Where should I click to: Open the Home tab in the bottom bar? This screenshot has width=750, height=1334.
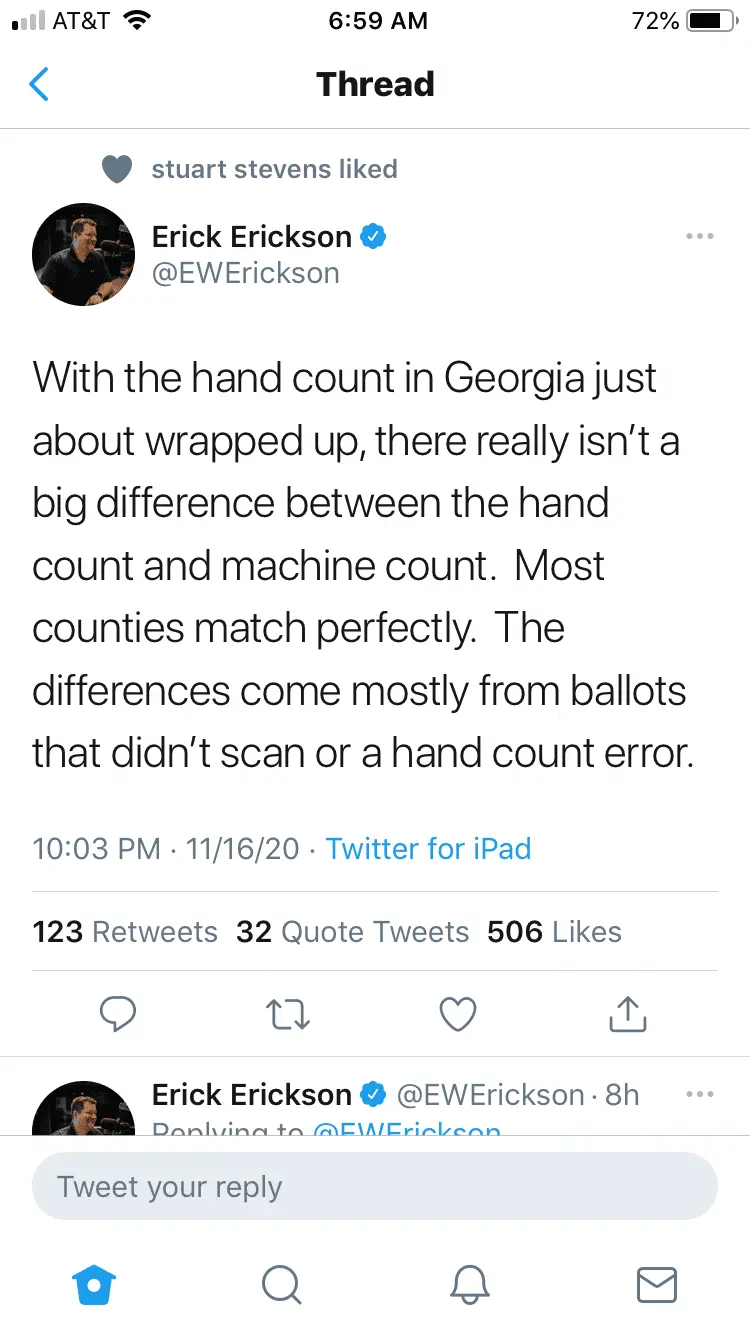pyautogui.click(x=96, y=1284)
